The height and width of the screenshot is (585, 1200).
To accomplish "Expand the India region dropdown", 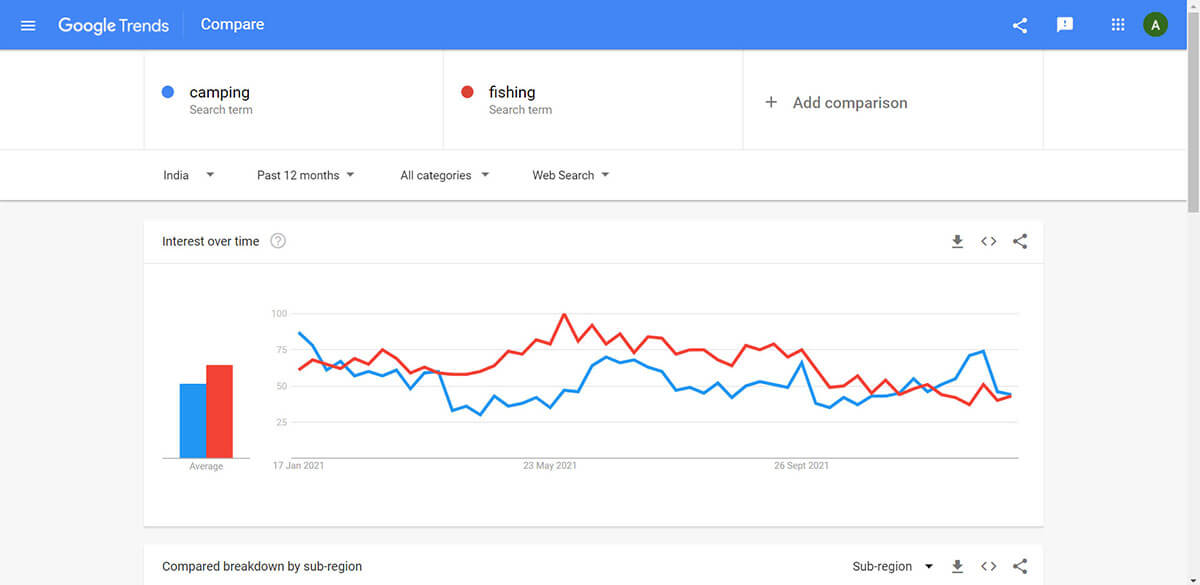I will pos(189,175).
